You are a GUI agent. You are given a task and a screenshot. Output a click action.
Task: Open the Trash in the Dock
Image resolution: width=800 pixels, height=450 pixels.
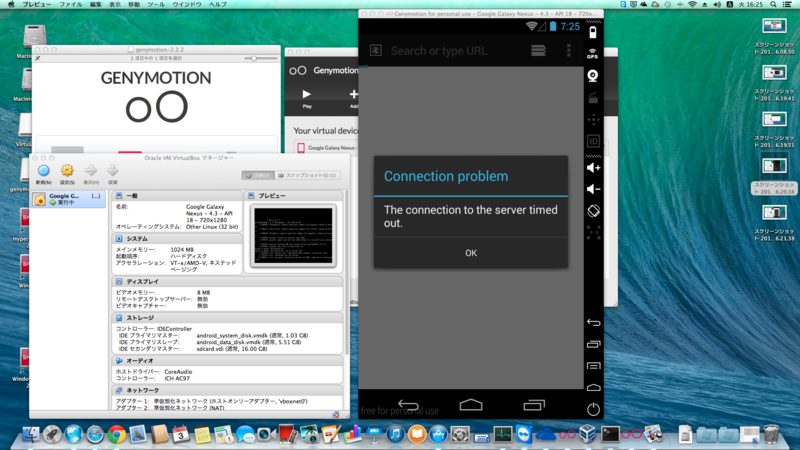(x=771, y=435)
